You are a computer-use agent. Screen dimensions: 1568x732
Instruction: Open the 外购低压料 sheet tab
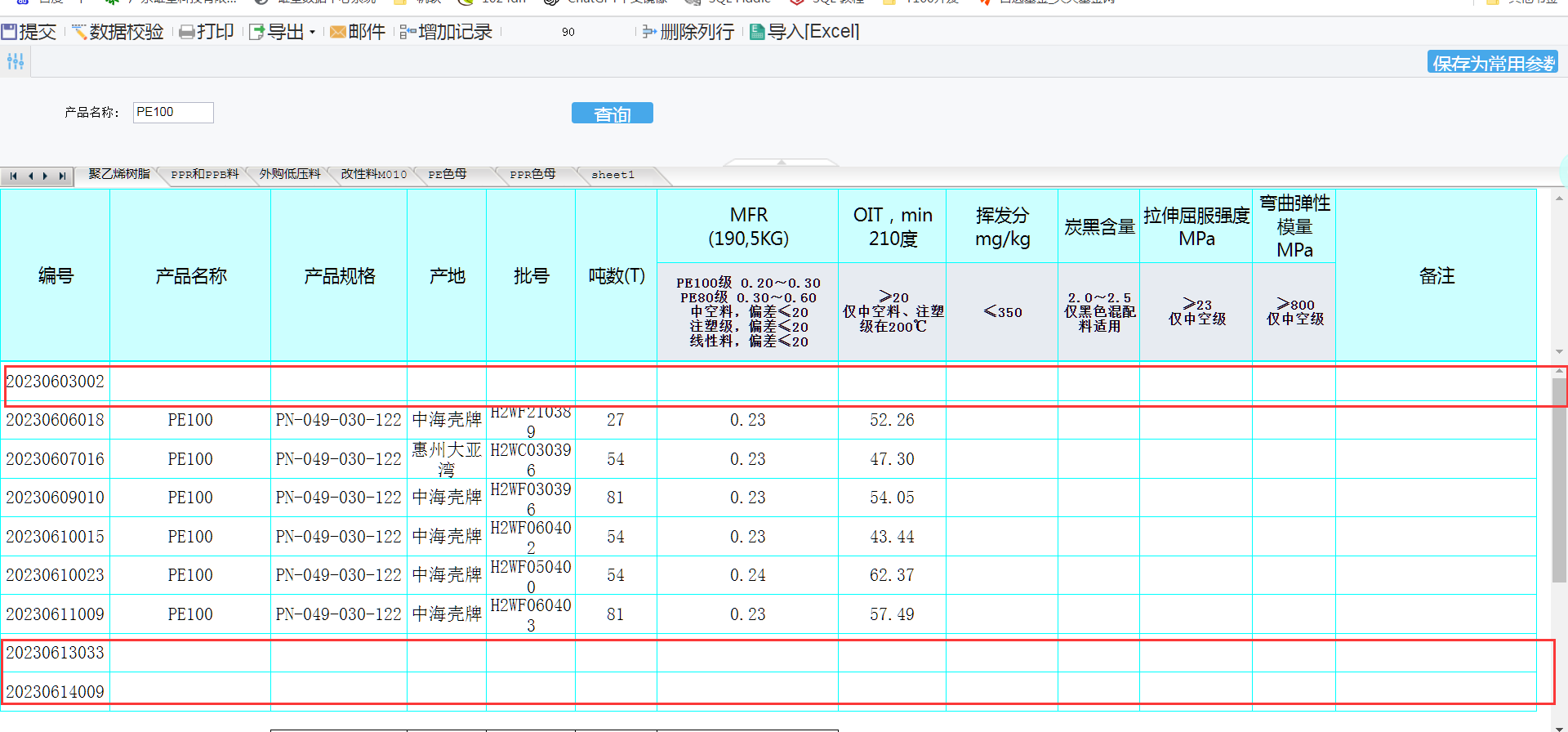tap(290, 175)
